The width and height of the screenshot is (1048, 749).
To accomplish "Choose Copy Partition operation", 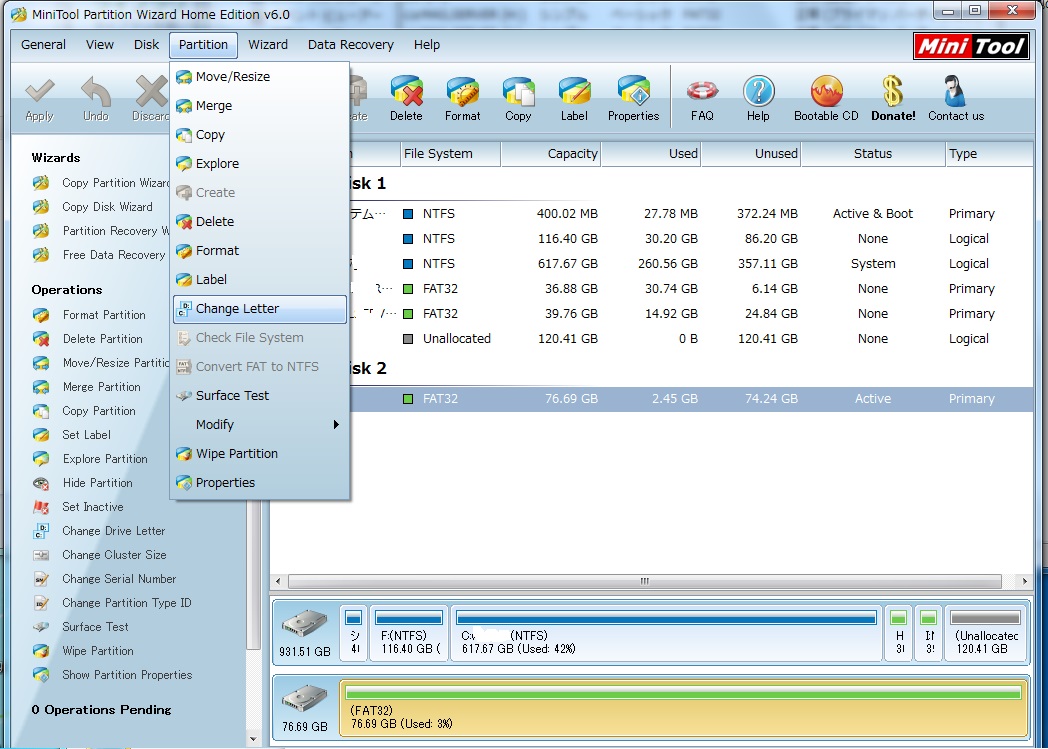I will [99, 411].
